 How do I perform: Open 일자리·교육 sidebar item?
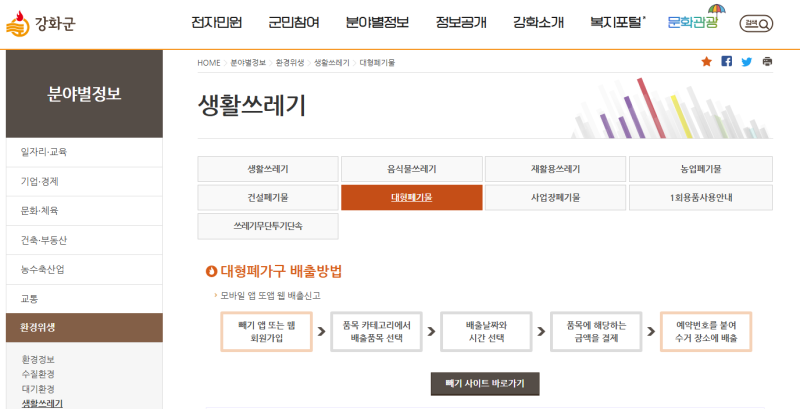pyautogui.click(x=84, y=152)
